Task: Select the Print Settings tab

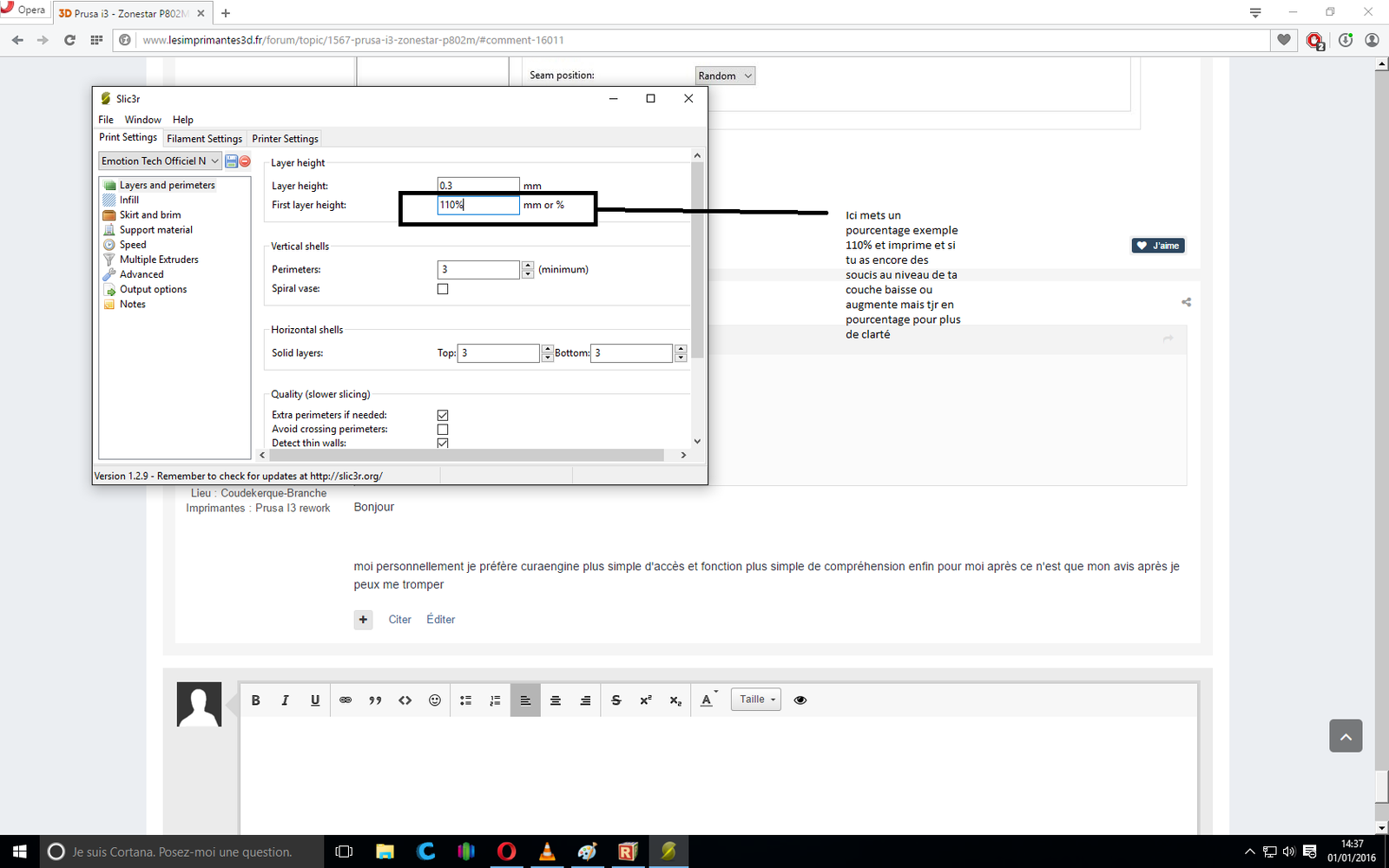Action: click(x=128, y=137)
